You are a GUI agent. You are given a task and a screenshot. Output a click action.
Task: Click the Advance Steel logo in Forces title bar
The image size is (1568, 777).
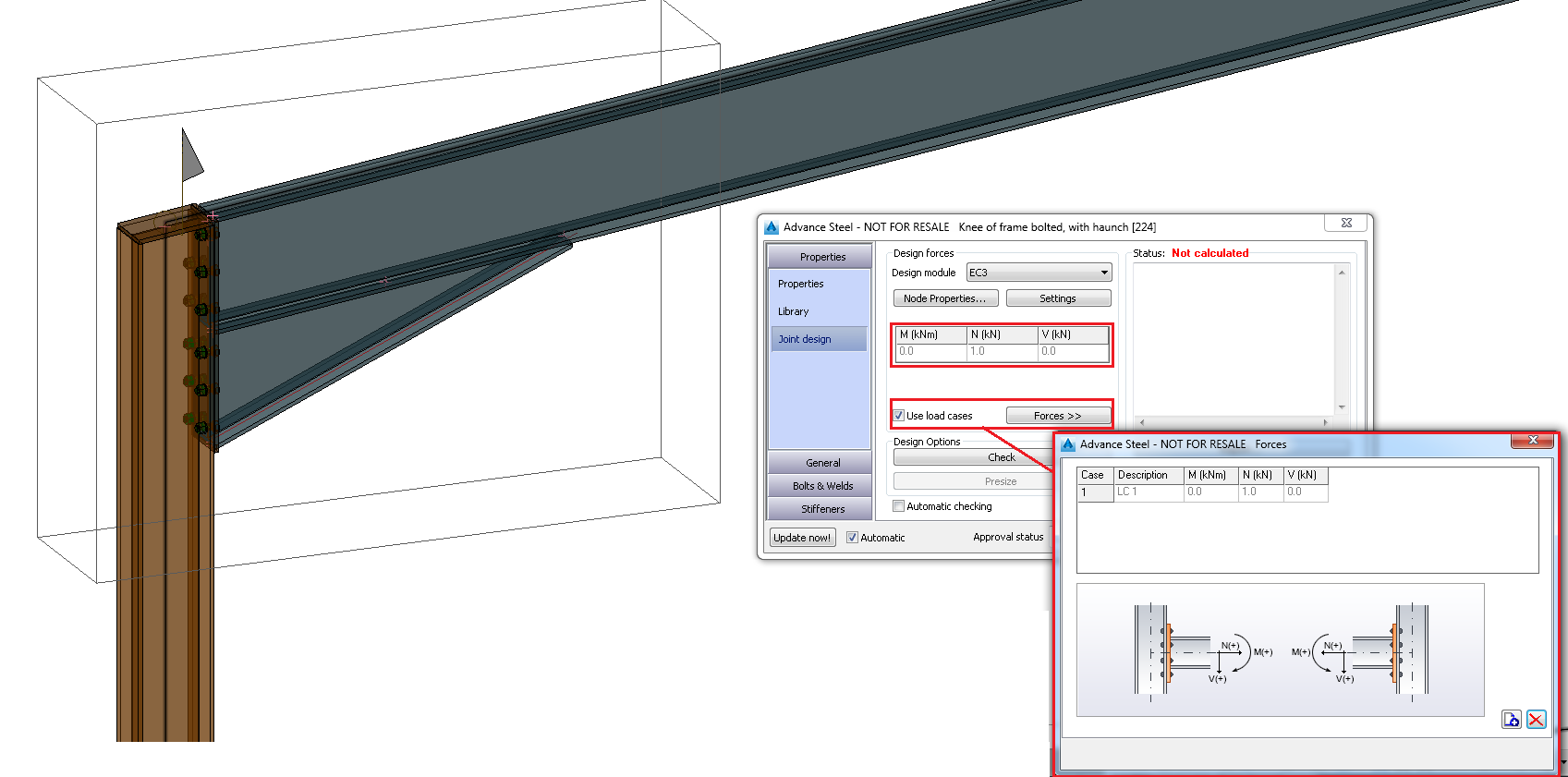tap(1068, 444)
